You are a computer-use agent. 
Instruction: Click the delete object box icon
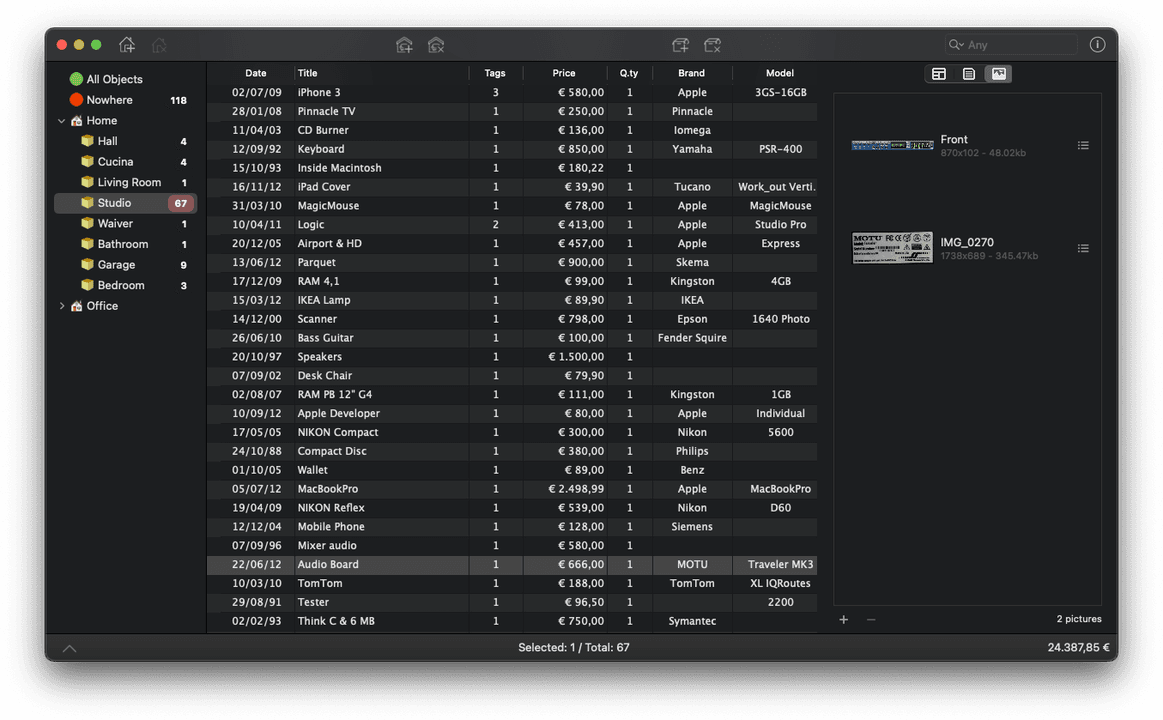pos(712,45)
